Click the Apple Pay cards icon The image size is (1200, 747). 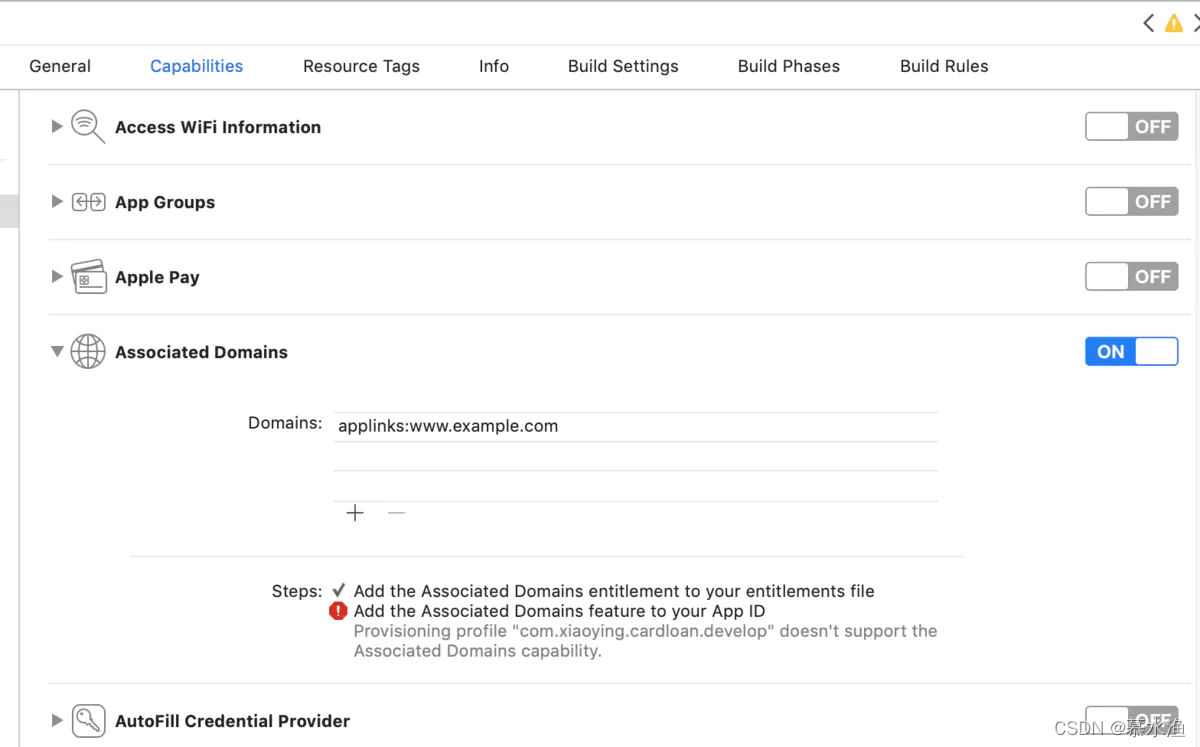point(88,277)
